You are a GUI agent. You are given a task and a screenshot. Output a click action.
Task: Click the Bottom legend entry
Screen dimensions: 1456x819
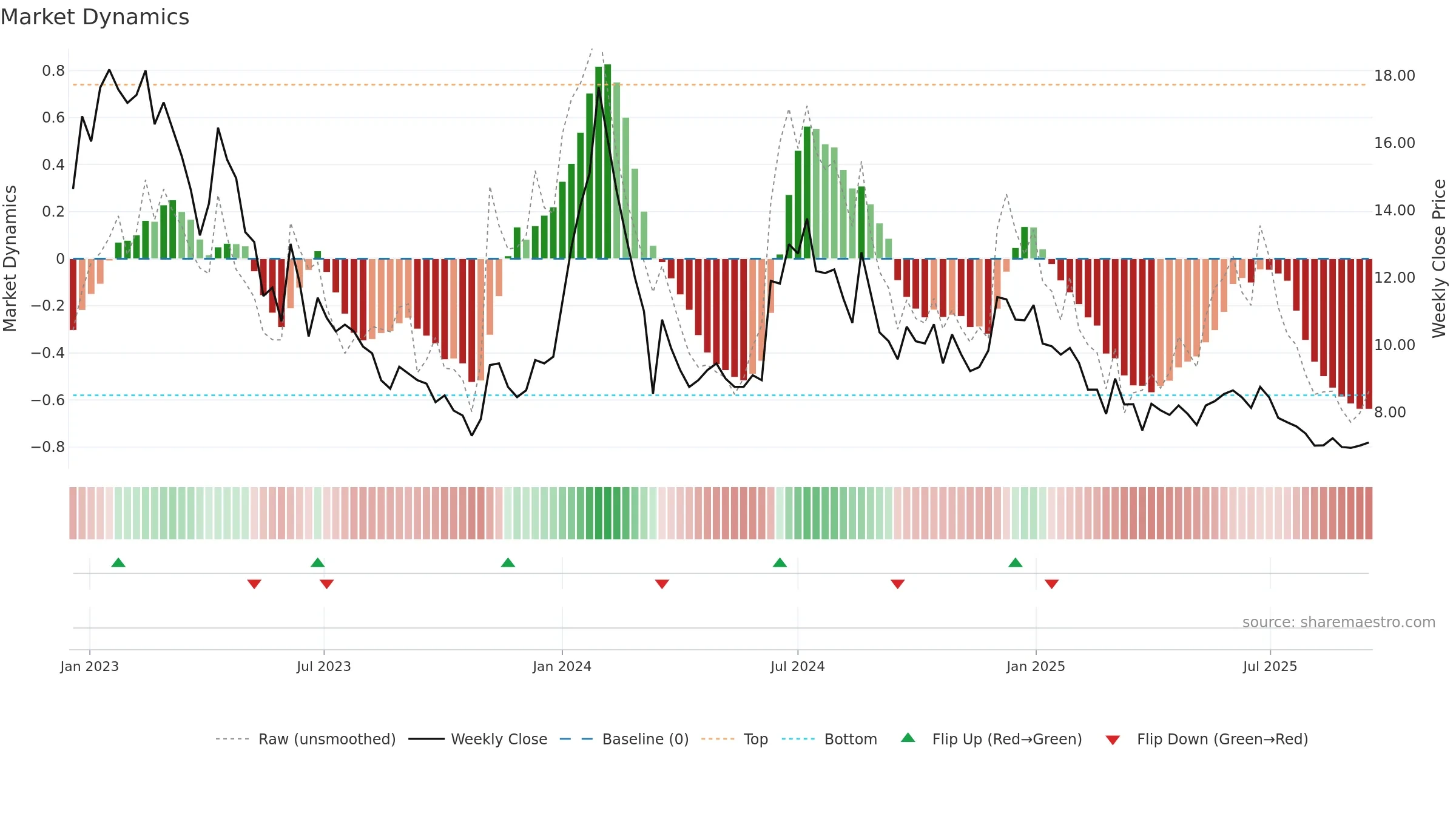829,739
